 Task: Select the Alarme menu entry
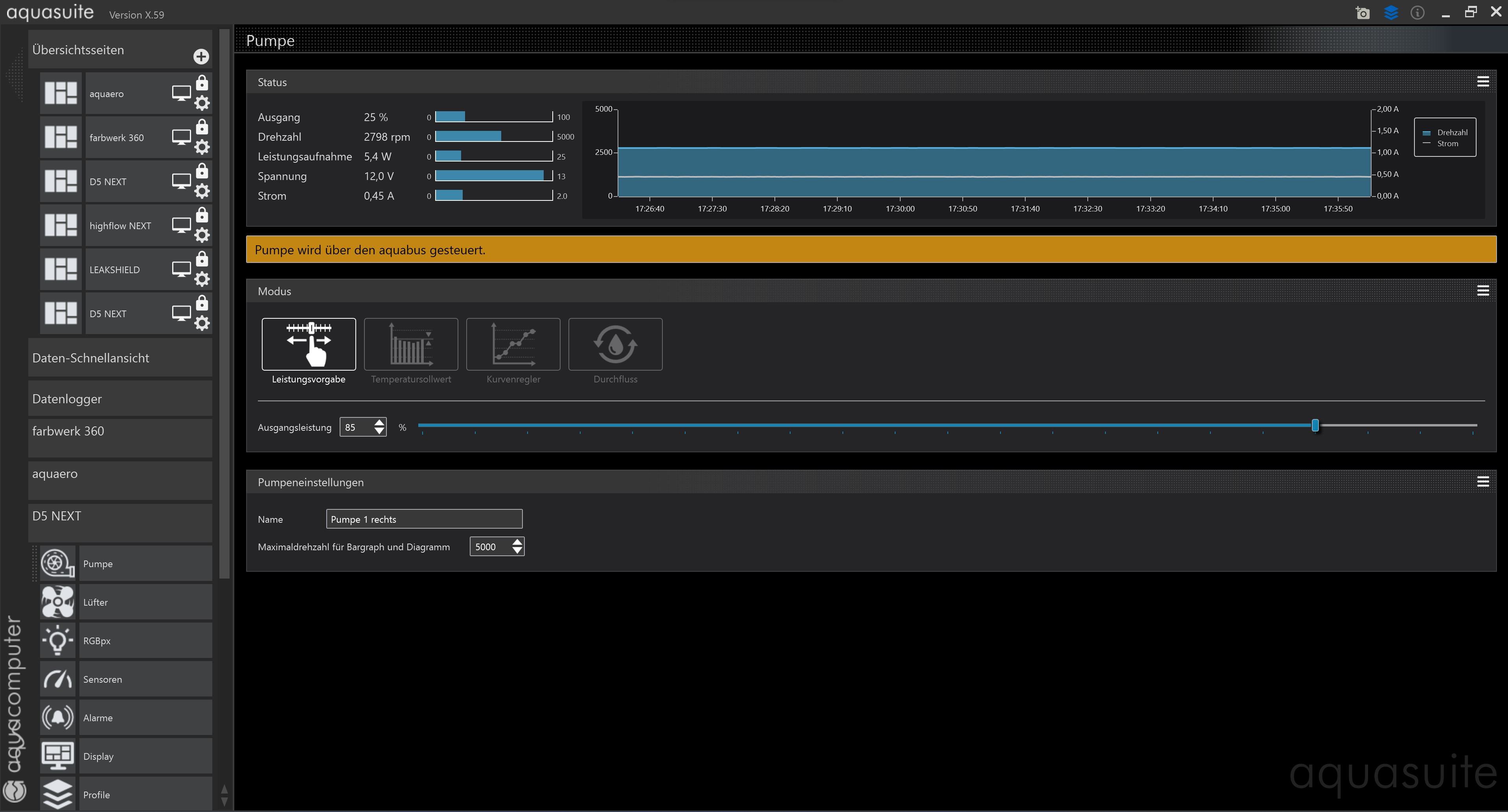tap(145, 718)
